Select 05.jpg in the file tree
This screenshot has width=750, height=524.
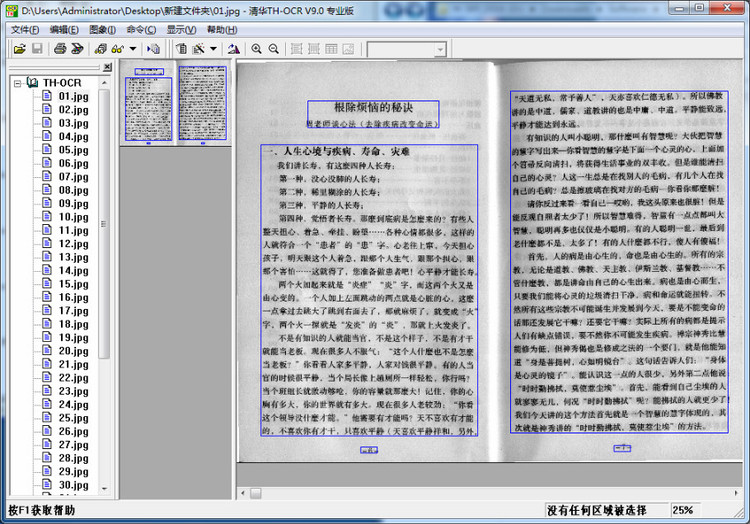(74, 150)
